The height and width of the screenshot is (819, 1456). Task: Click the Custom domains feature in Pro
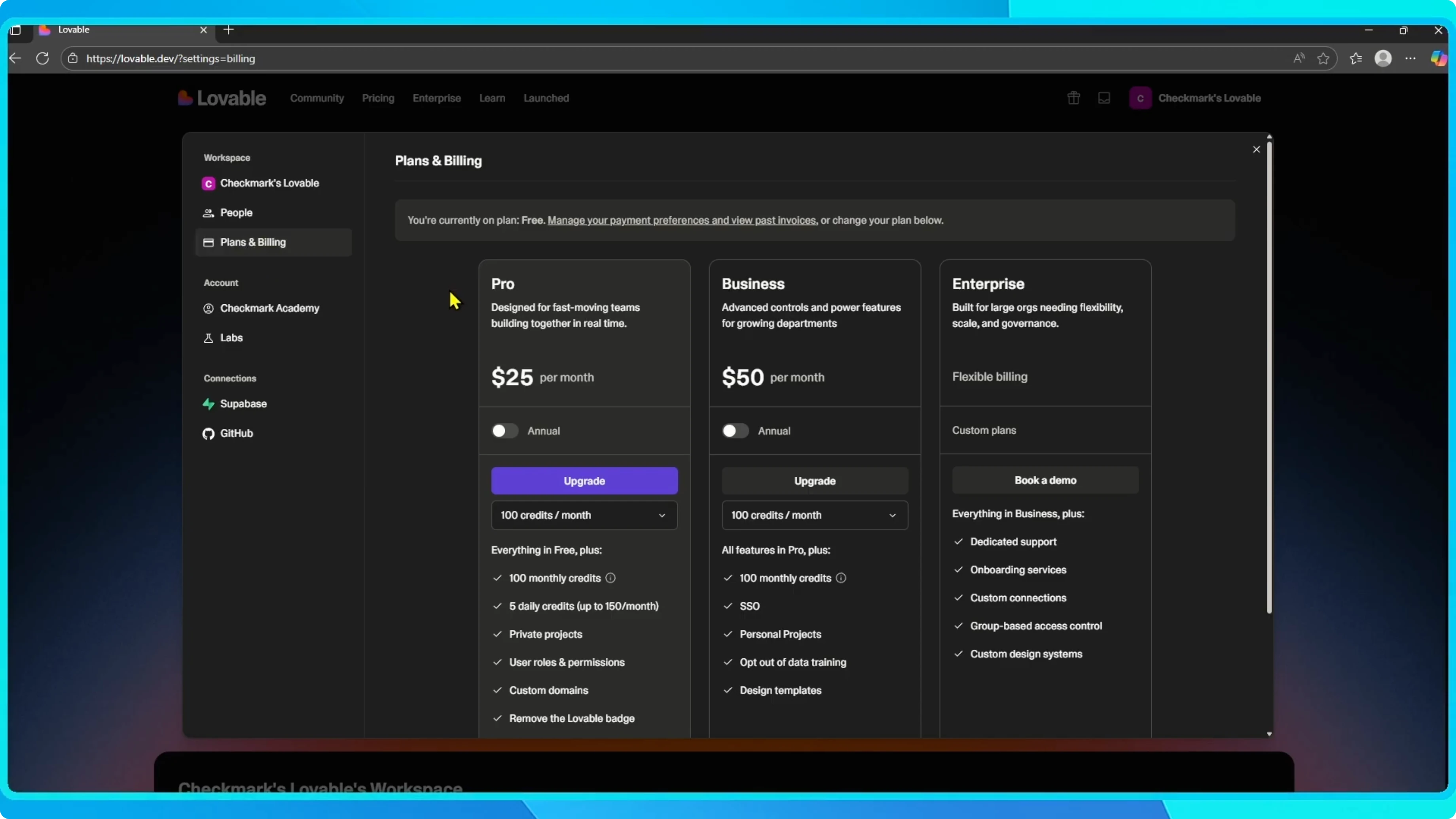[x=548, y=690]
